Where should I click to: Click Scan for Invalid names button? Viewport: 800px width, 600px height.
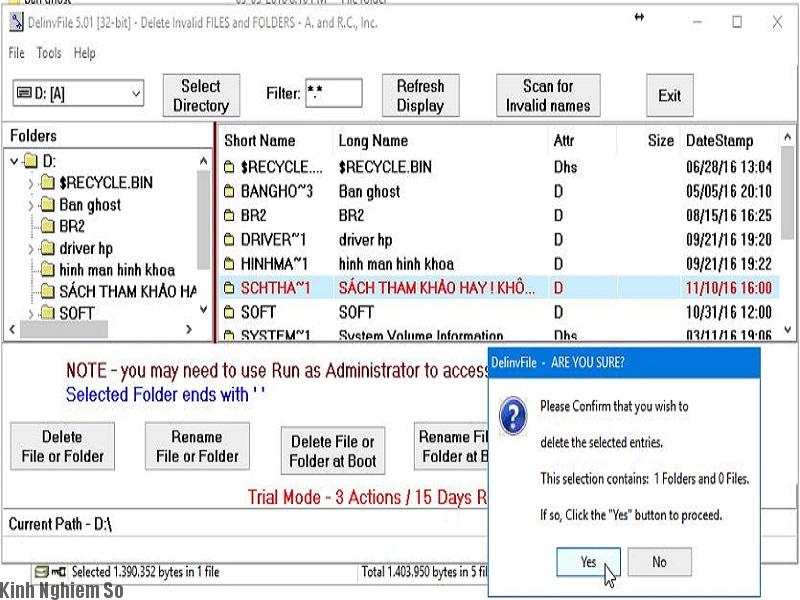click(548, 95)
